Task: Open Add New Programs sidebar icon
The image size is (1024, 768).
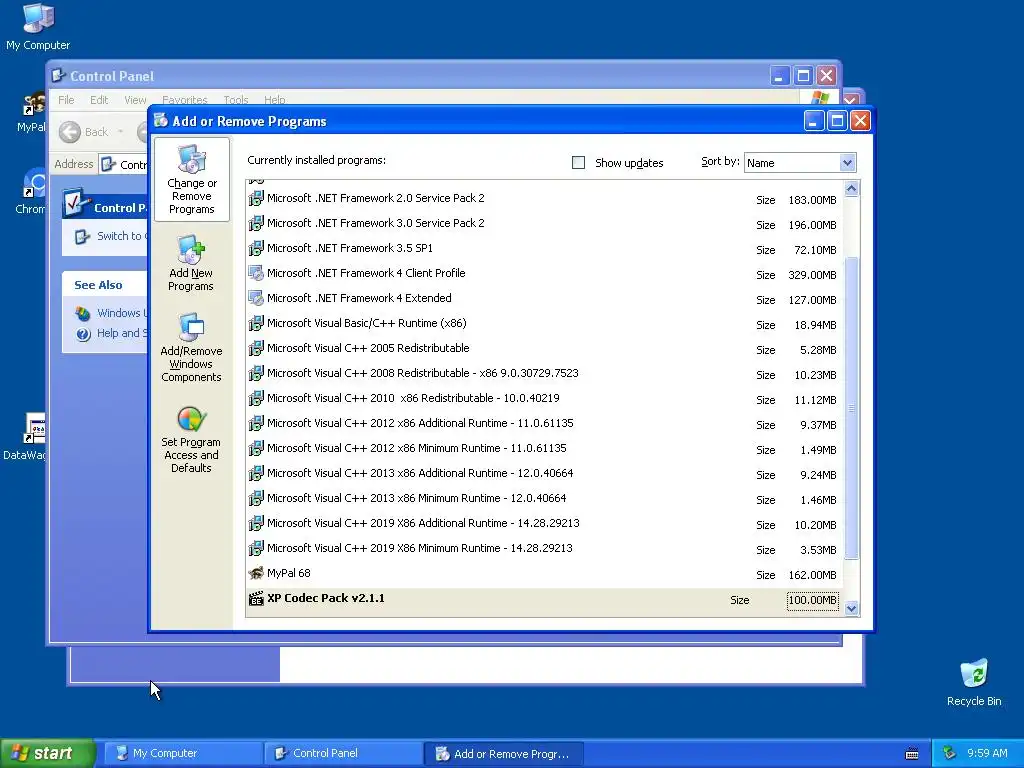Action: pos(191,249)
